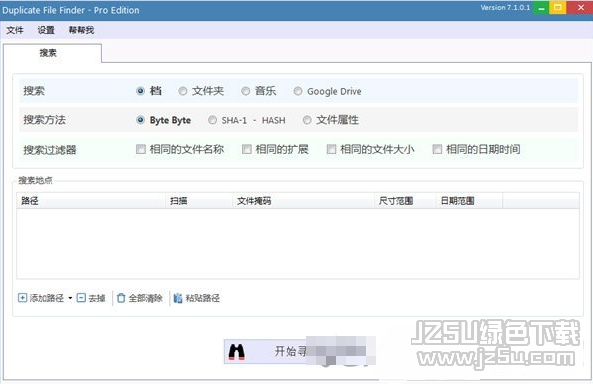
Task: Click the 搜索方法 row label
Action: (x=45, y=120)
